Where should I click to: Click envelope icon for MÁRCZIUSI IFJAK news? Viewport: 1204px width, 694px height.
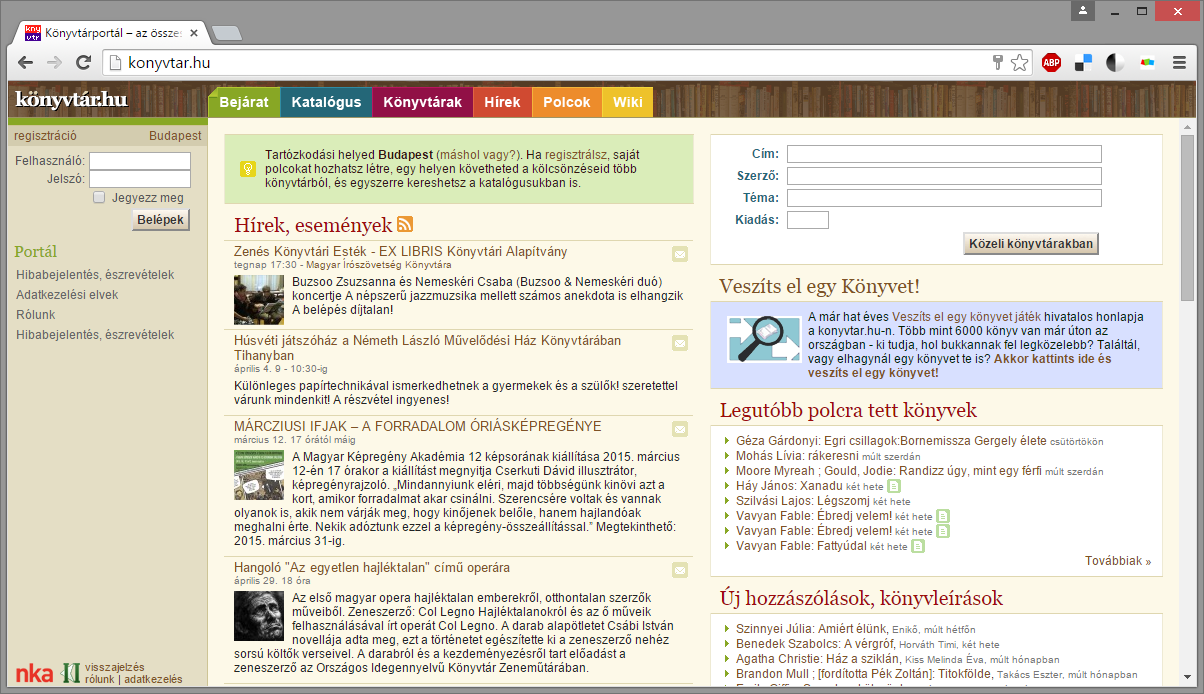pyautogui.click(x=680, y=429)
